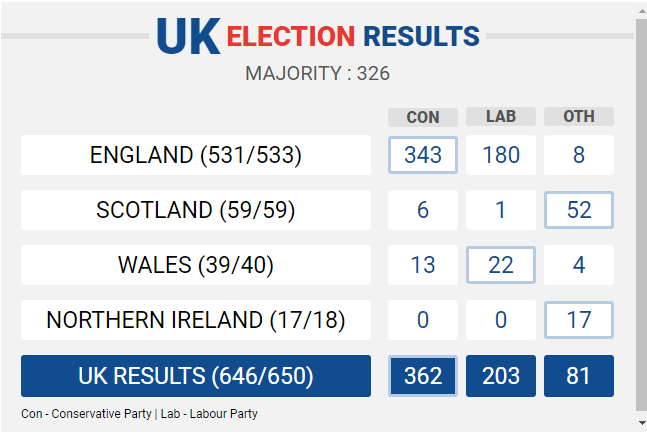Click England's Others 8 seats cell
The height and width of the screenshot is (434, 647).
click(579, 155)
